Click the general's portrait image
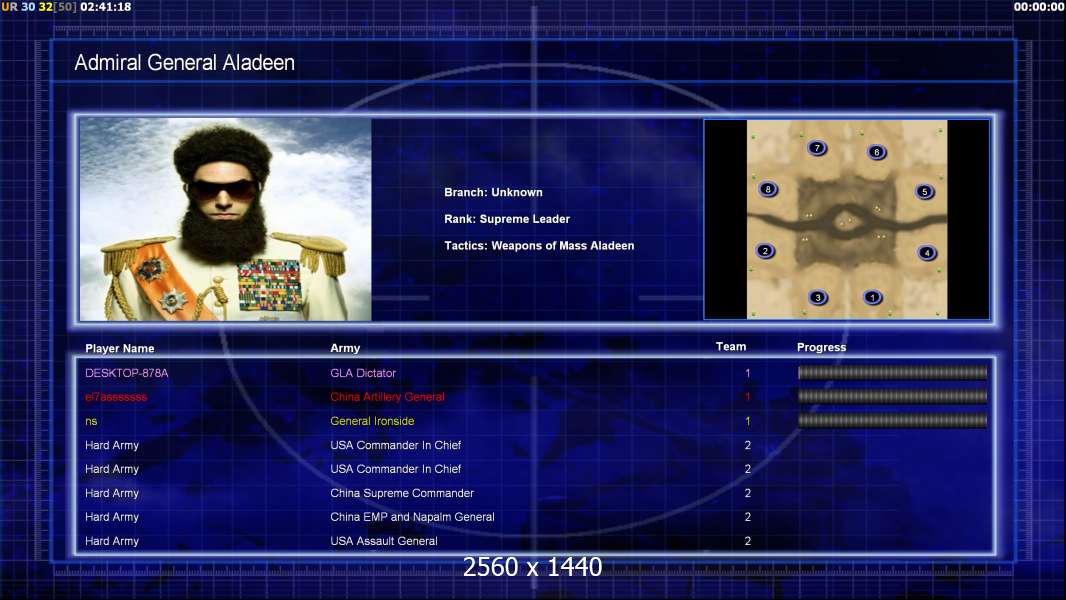The width and height of the screenshot is (1066, 600). pyautogui.click(x=226, y=219)
